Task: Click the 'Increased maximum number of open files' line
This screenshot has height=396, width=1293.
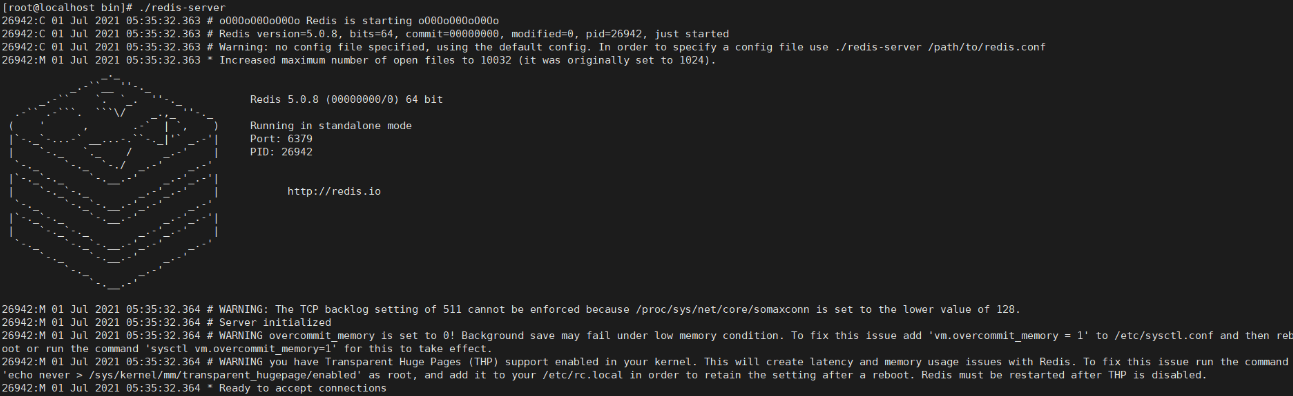Action: pos(359,59)
